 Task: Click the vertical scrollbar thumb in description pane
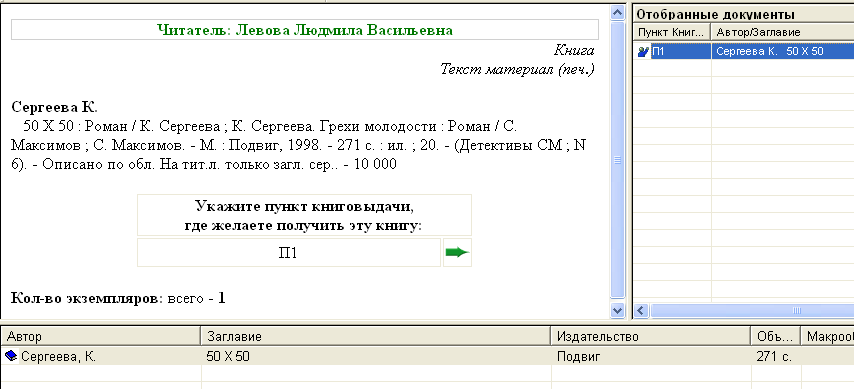tap(617, 160)
